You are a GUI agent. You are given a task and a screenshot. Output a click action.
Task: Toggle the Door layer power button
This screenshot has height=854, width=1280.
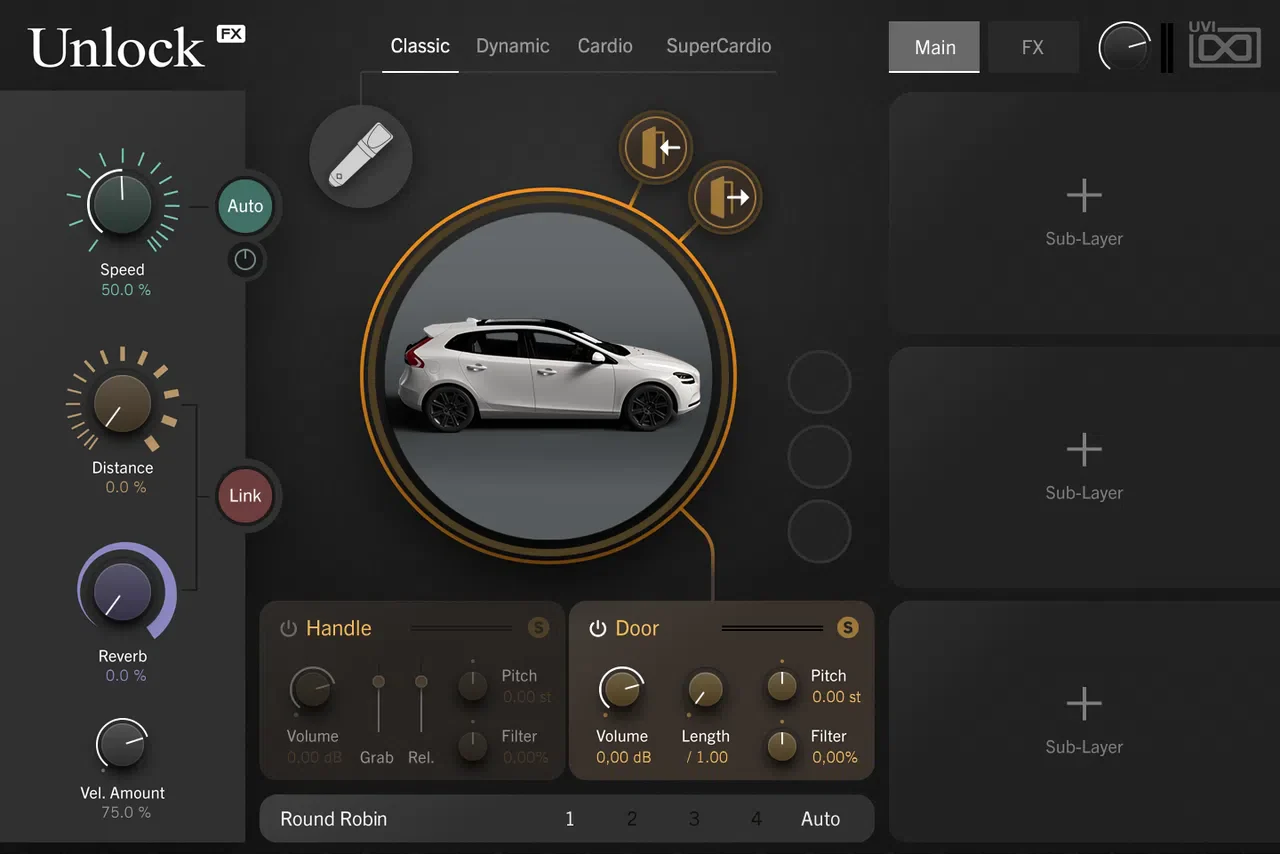click(598, 628)
